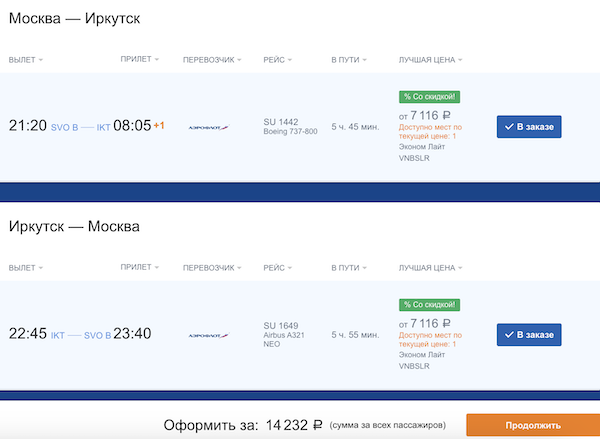Select the В пути column header for Иркутск — Москва
The height and width of the screenshot is (439, 600).
tap(348, 268)
